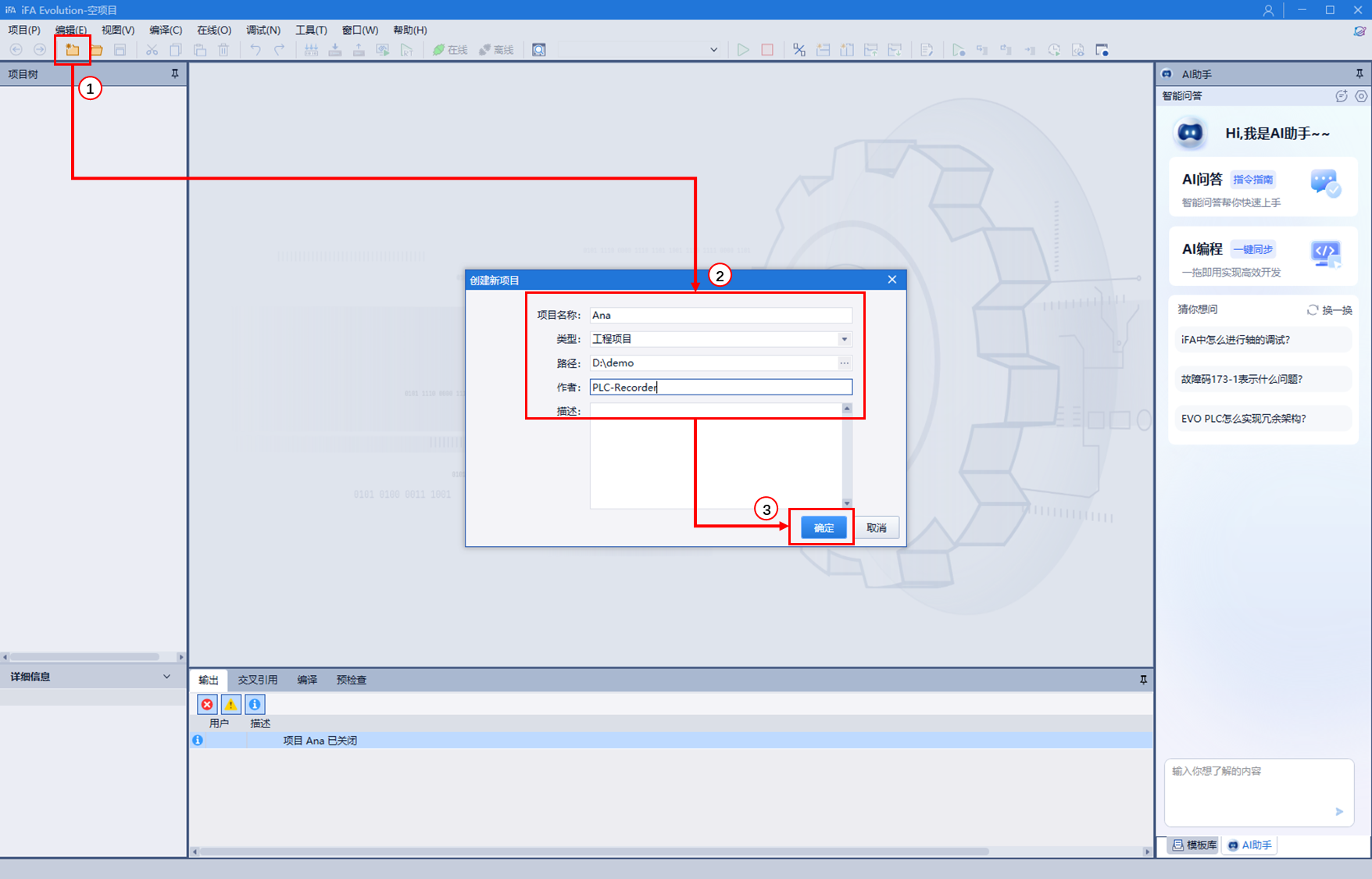Toggle the red error filter in output
This screenshot has height=879, width=1372.
[207, 705]
